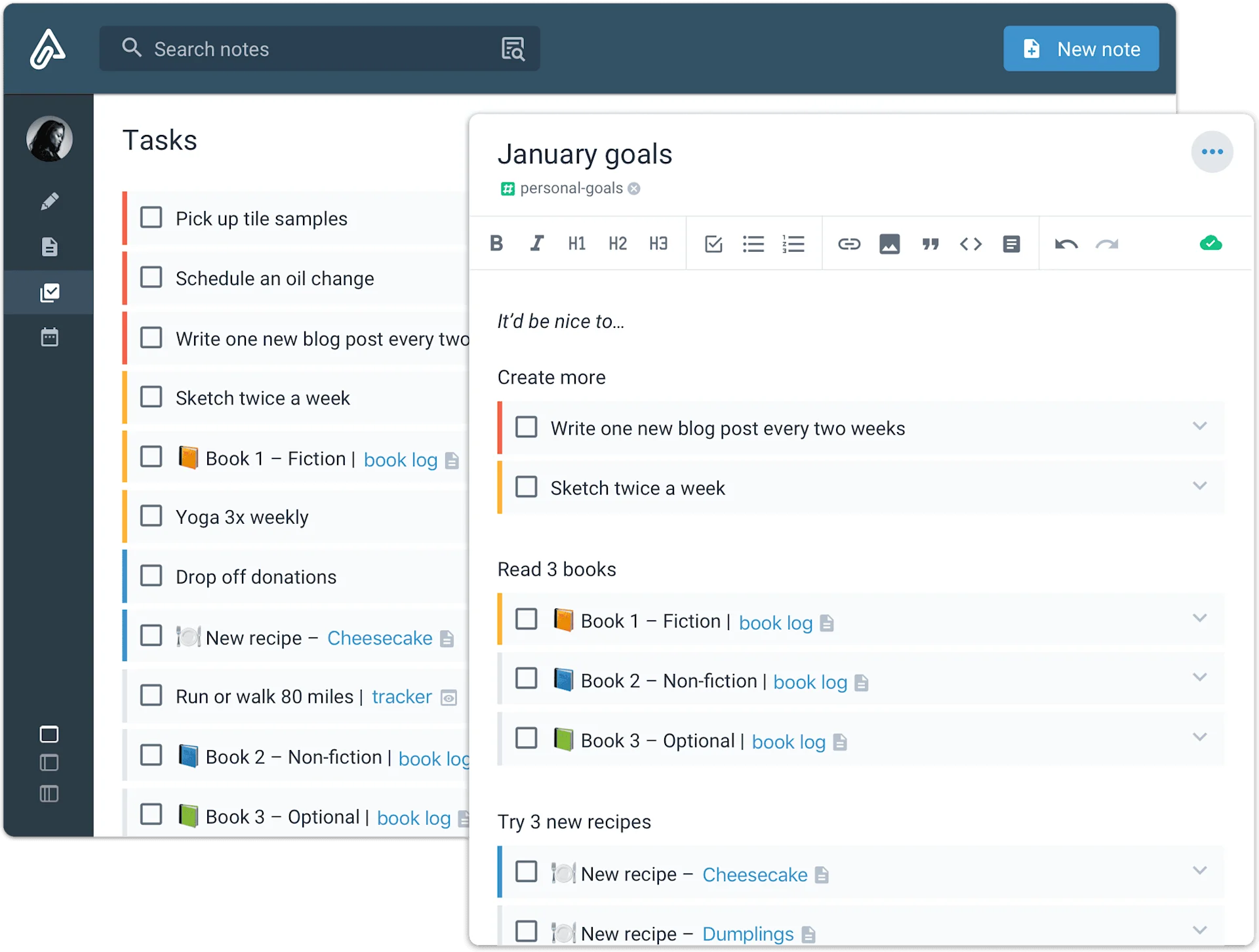
Task: Switch to the calendar view icon
Action: [49, 337]
